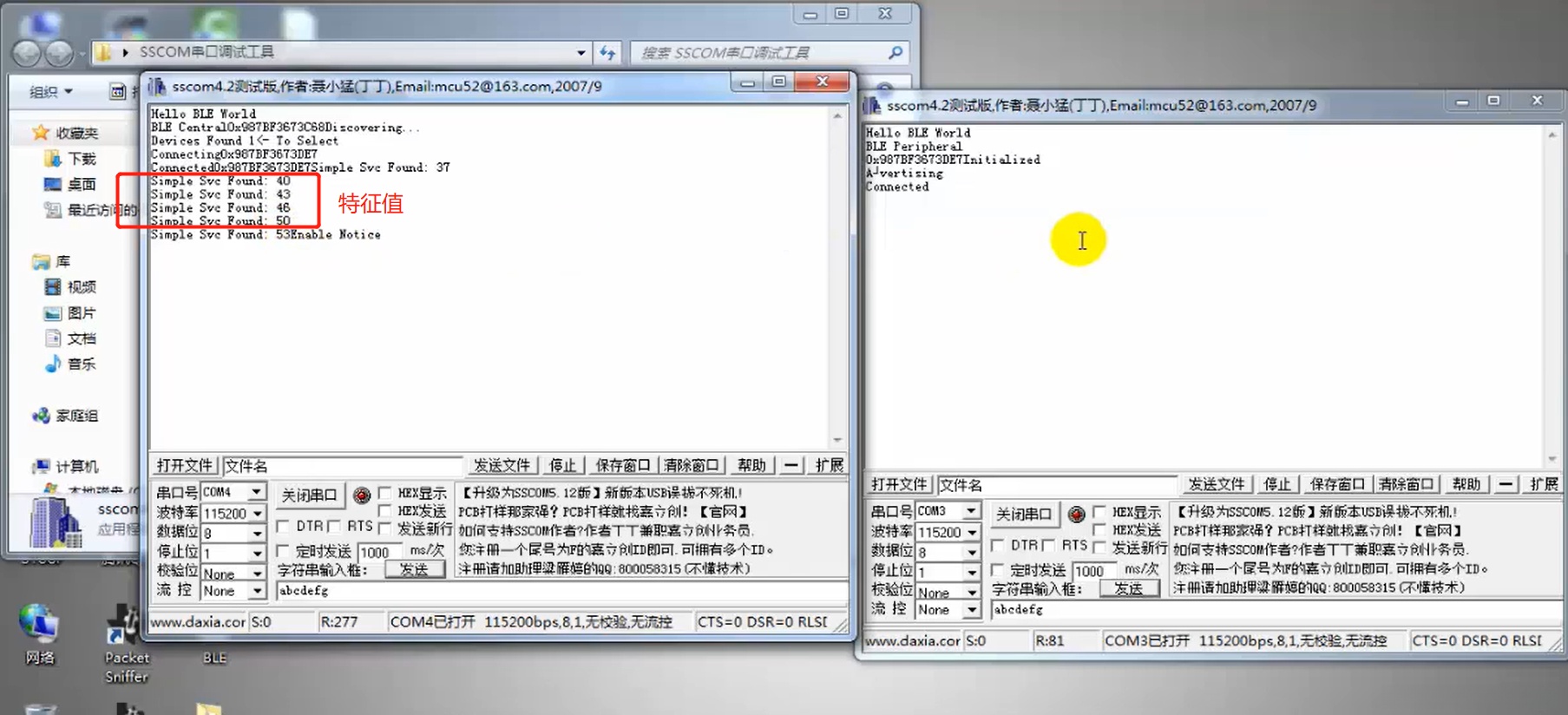
Task: Open 波特率 115200 dropdown in COM4 window
Action: pyautogui.click(x=257, y=513)
